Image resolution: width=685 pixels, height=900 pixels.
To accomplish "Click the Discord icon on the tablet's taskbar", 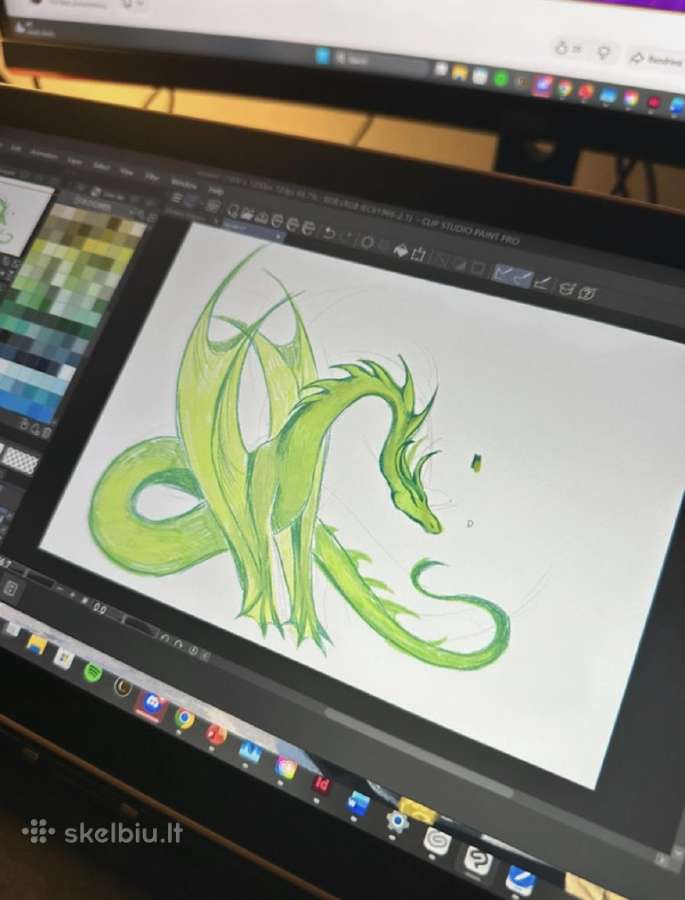I will point(152,704).
